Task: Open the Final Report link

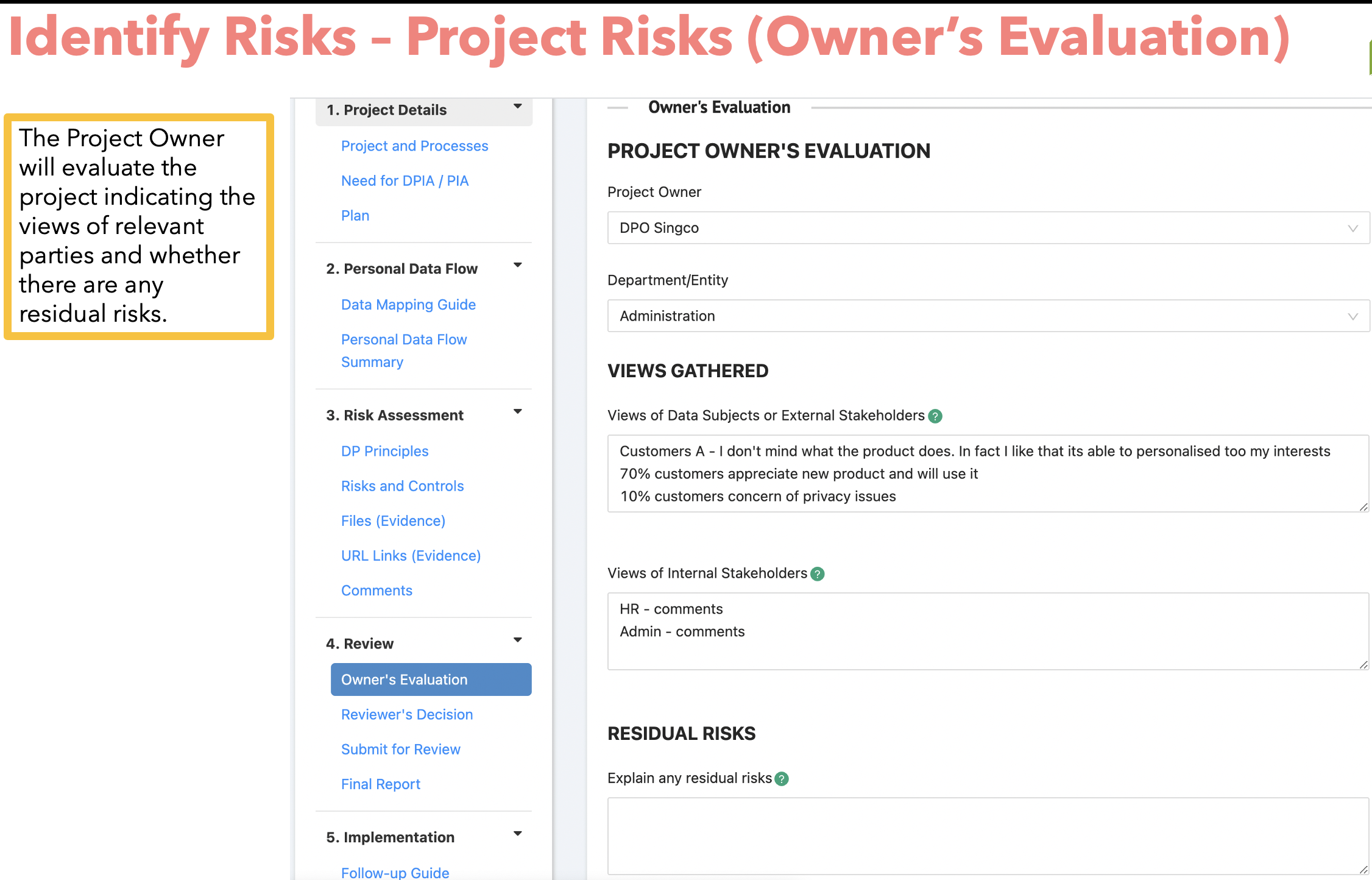Action: pos(380,784)
